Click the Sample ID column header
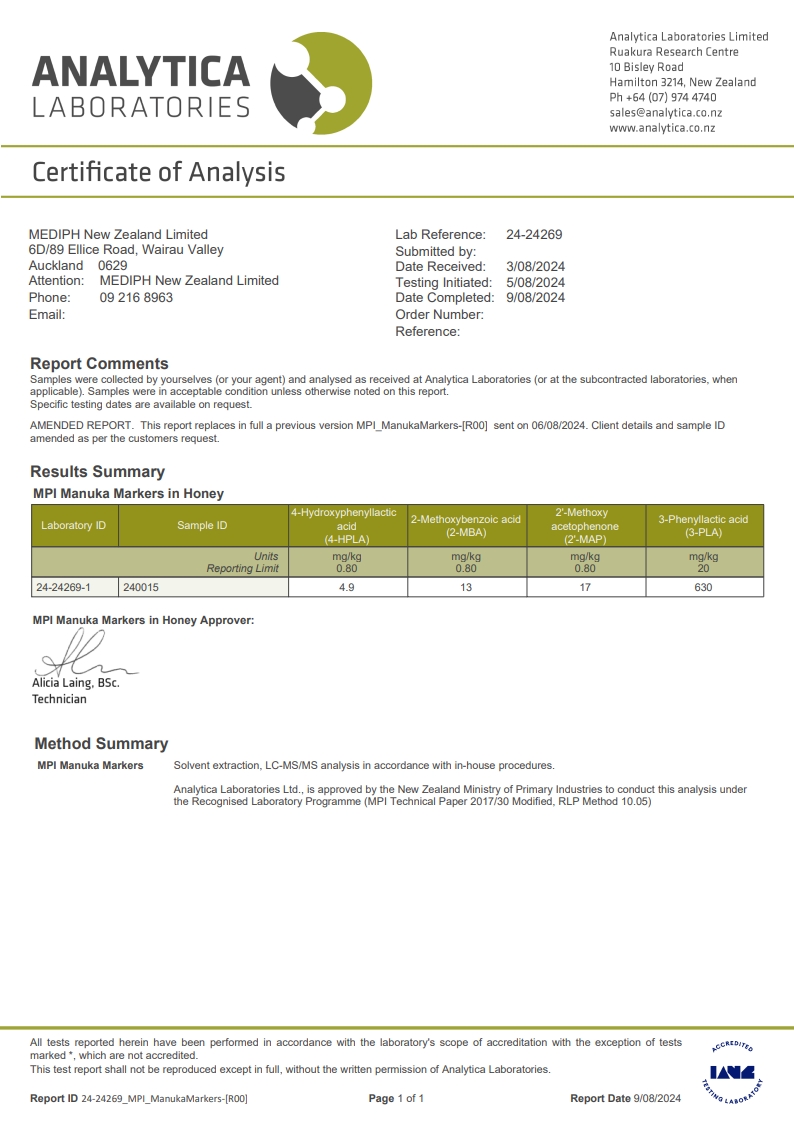794x1123 pixels. click(x=203, y=525)
